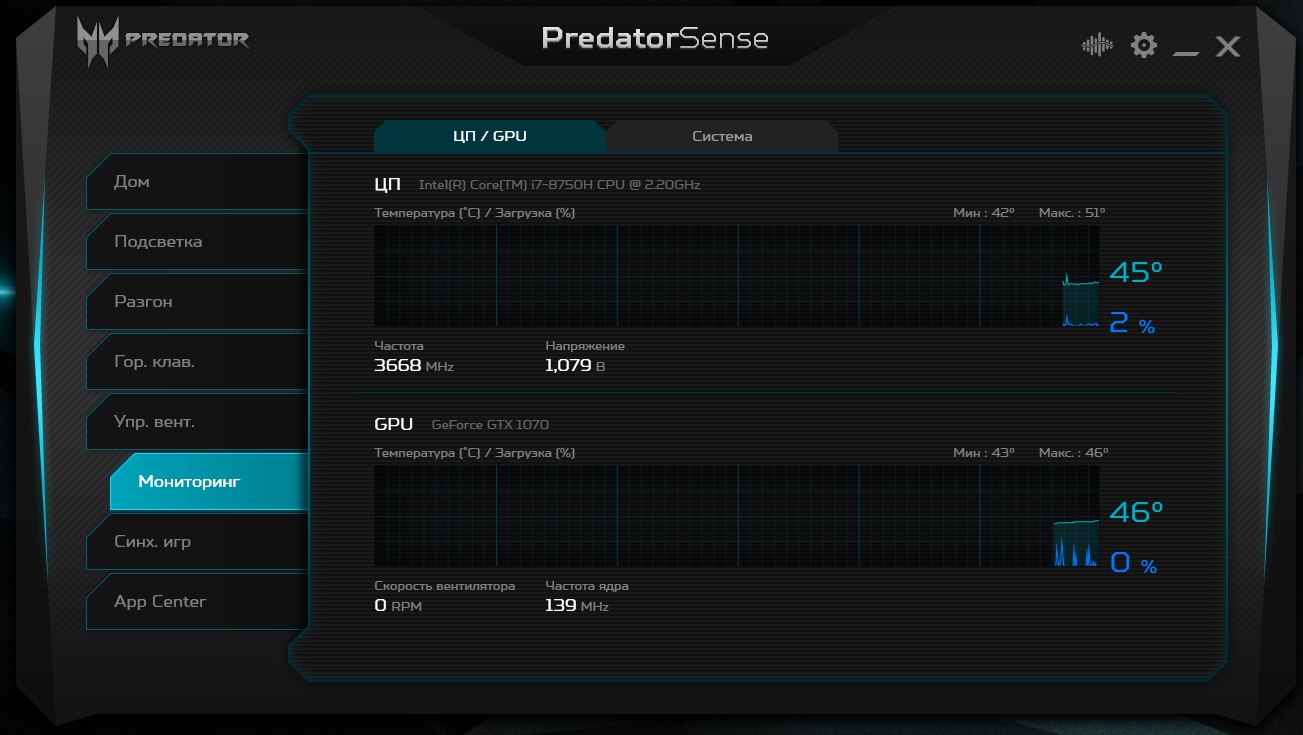Image resolution: width=1303 pixels, height=735 pixels.
Task: Open the Упр. вент. fan control
Action: [197, 422]
